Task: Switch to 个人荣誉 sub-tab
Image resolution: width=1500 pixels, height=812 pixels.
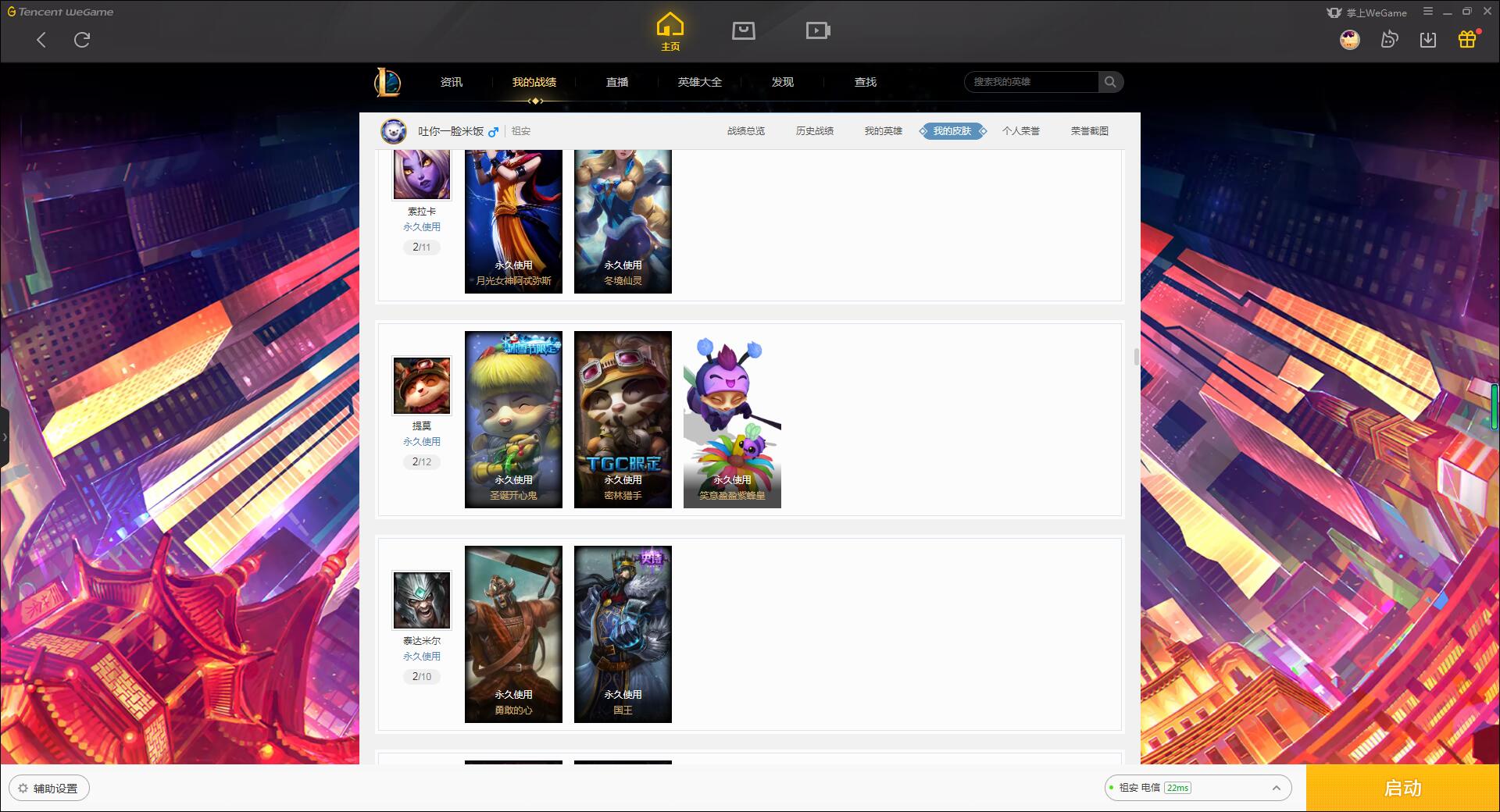Action: pos(1021,131)
